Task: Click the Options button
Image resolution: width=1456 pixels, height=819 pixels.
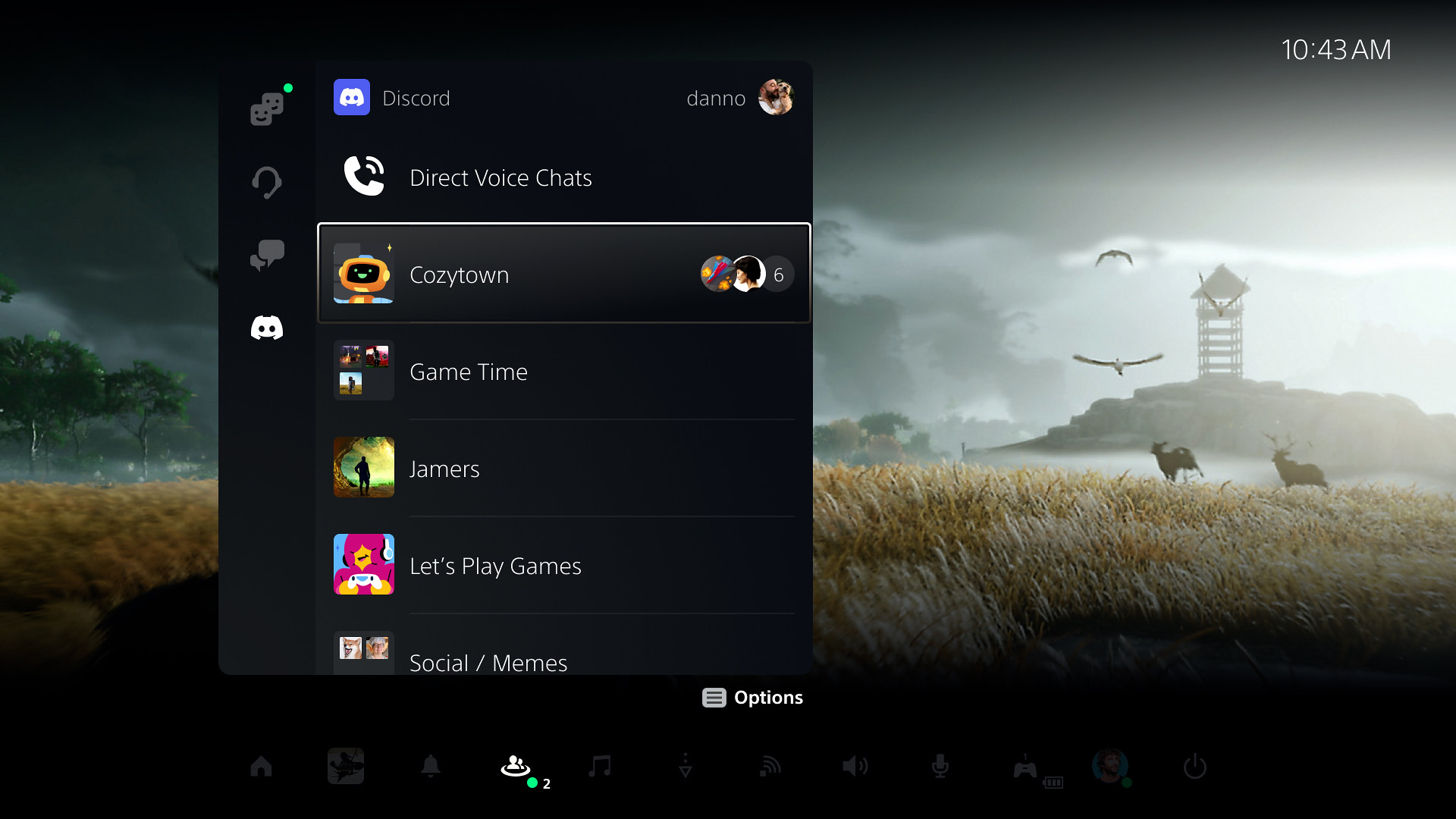Action: (x=753, y=697)
